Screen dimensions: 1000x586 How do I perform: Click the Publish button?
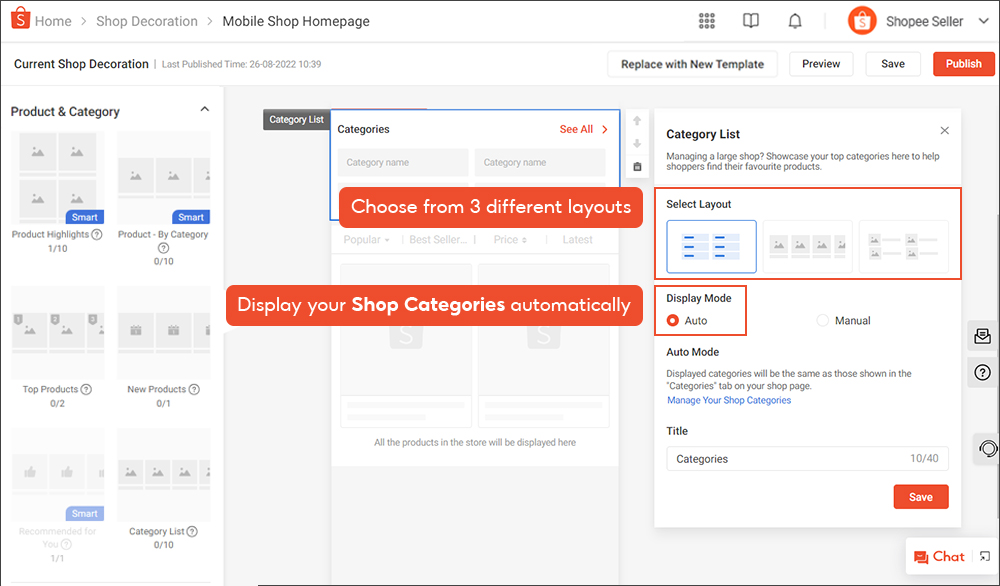point(963,64)
